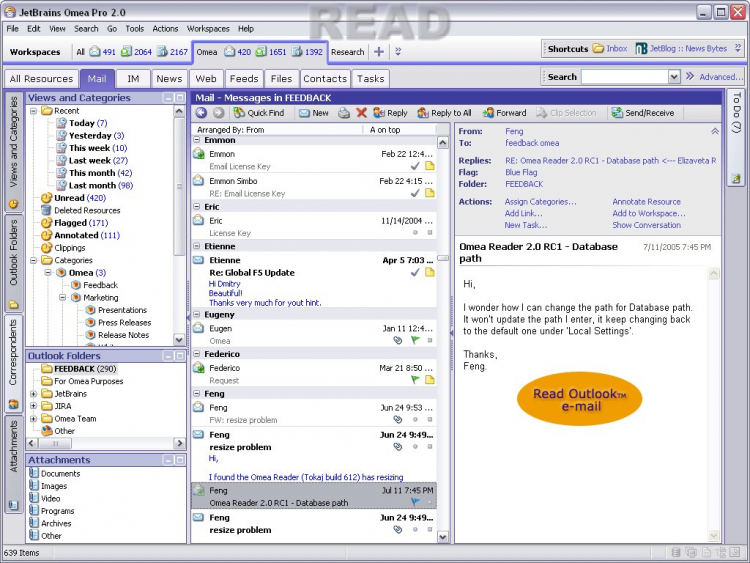
Task: Open the Workspaces menu
Action: (x=208, y=29)
